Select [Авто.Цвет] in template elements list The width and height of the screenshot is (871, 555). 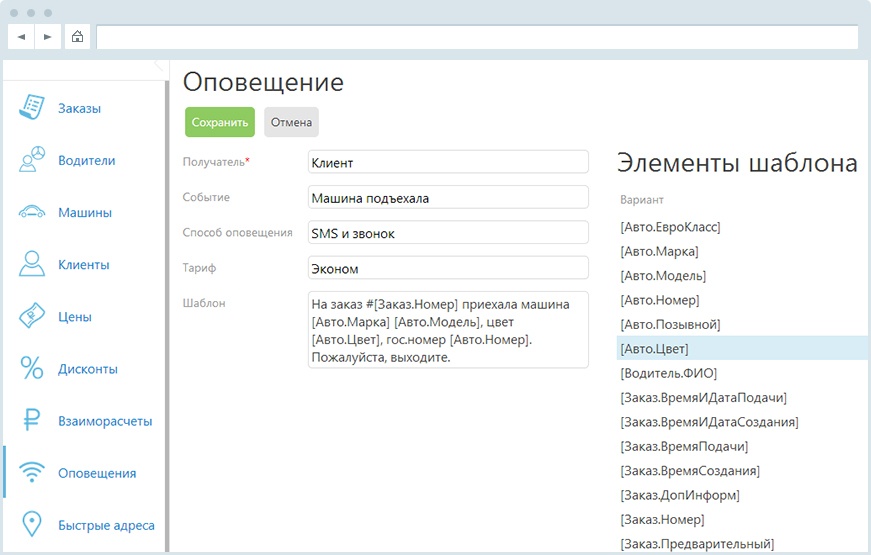654,349
